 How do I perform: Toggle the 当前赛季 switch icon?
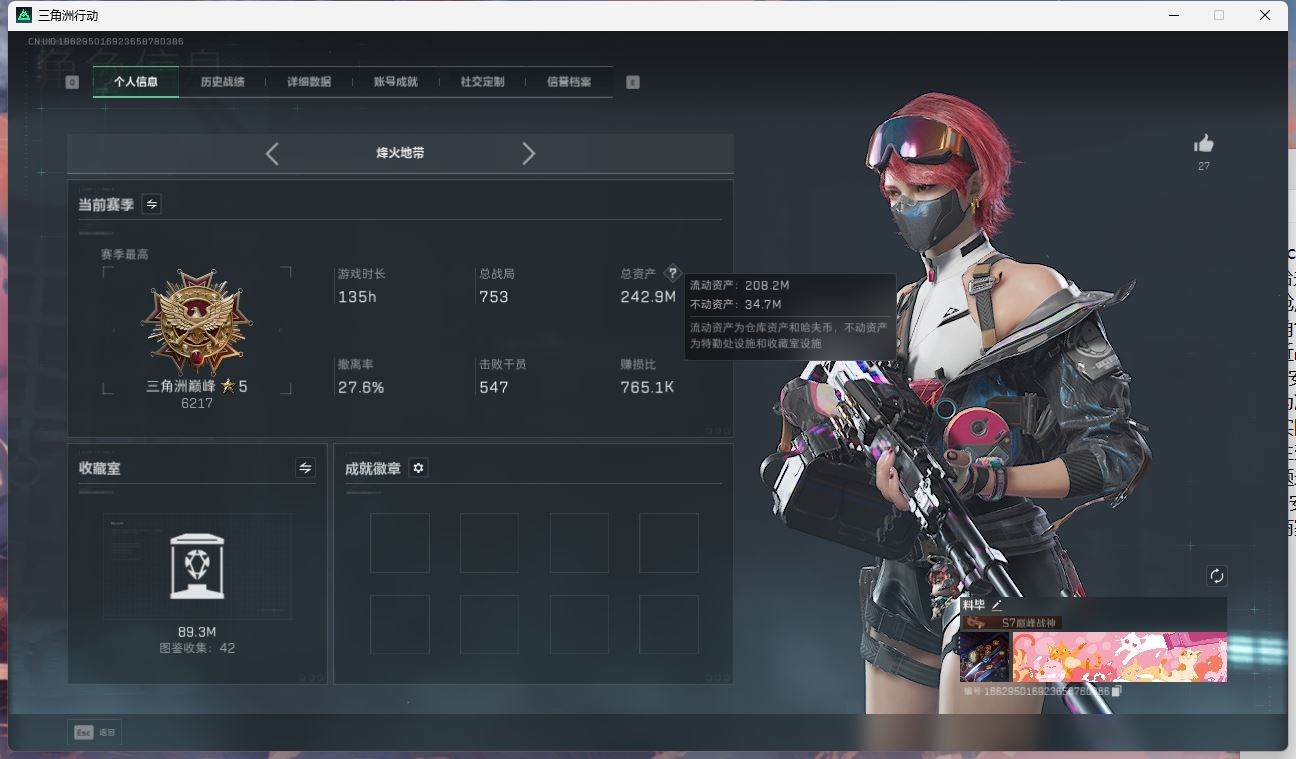coord(151,204)
